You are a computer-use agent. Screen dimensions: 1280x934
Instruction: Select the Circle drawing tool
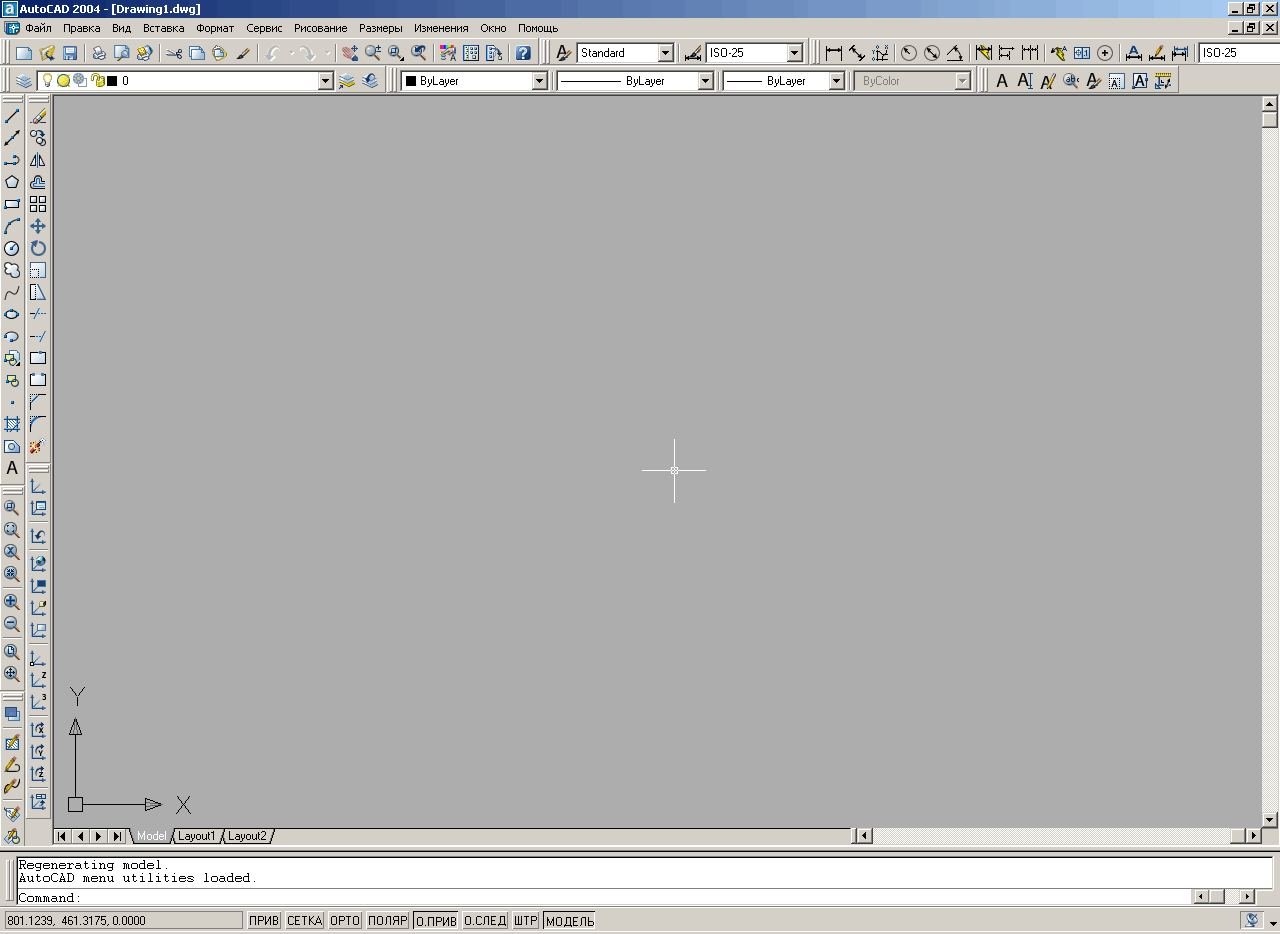[12, 248]
